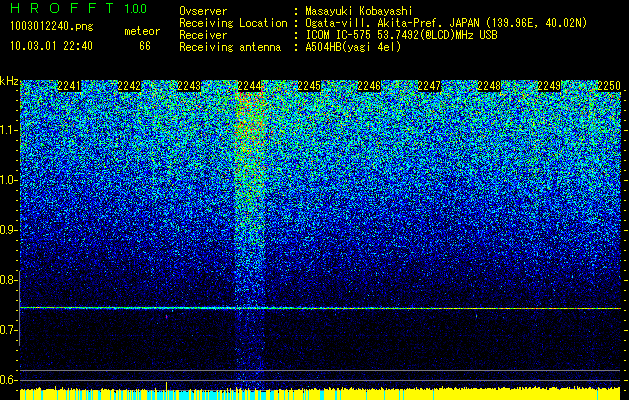Click the horizontal carrier line near 0.75 kHz

(320, 308)
